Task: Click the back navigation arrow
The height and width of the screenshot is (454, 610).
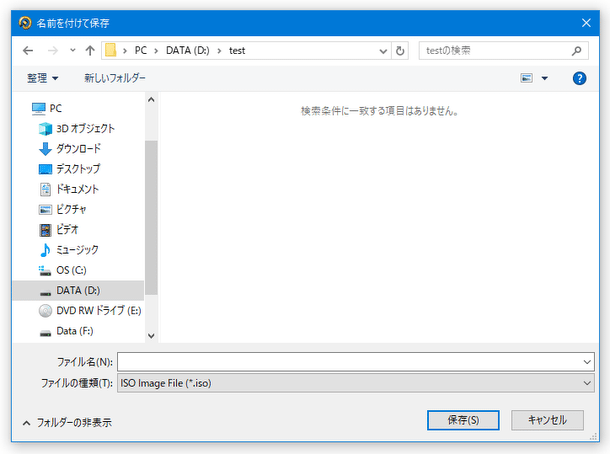Action: [27, 49]
